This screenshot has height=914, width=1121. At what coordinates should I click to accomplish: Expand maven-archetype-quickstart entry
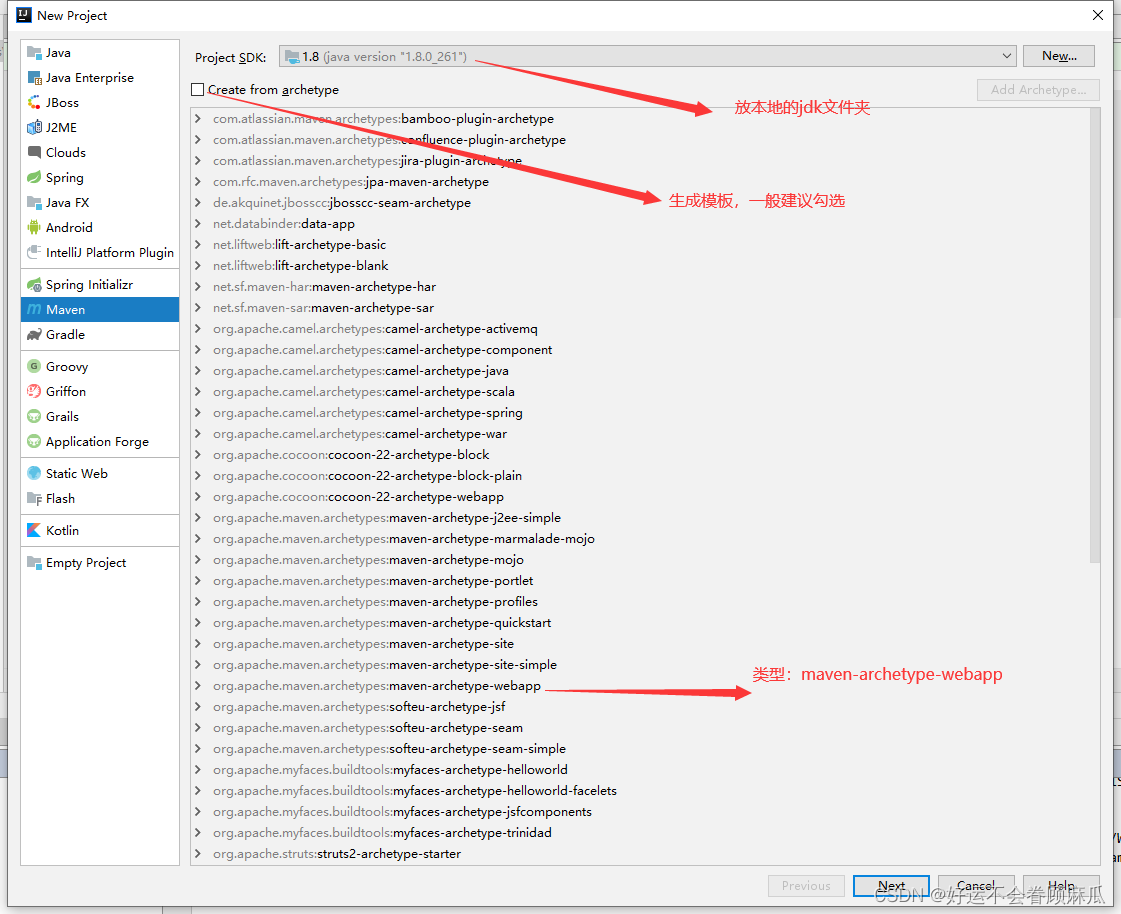(x=198, y=623)
